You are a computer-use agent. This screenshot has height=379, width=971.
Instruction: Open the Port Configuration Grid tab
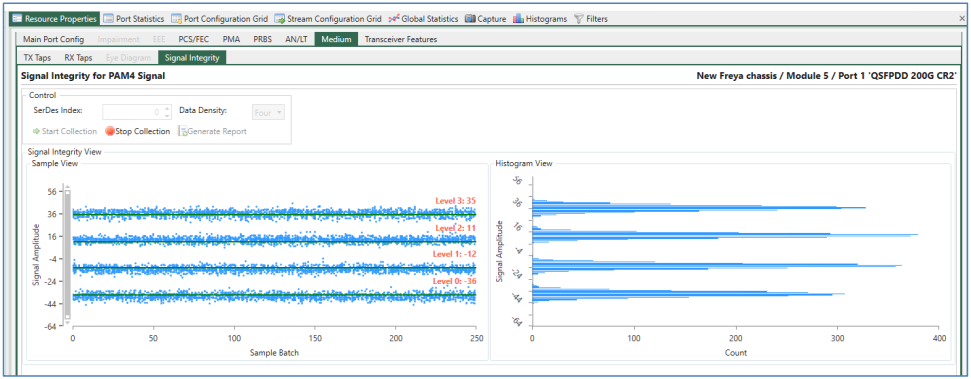220,19
